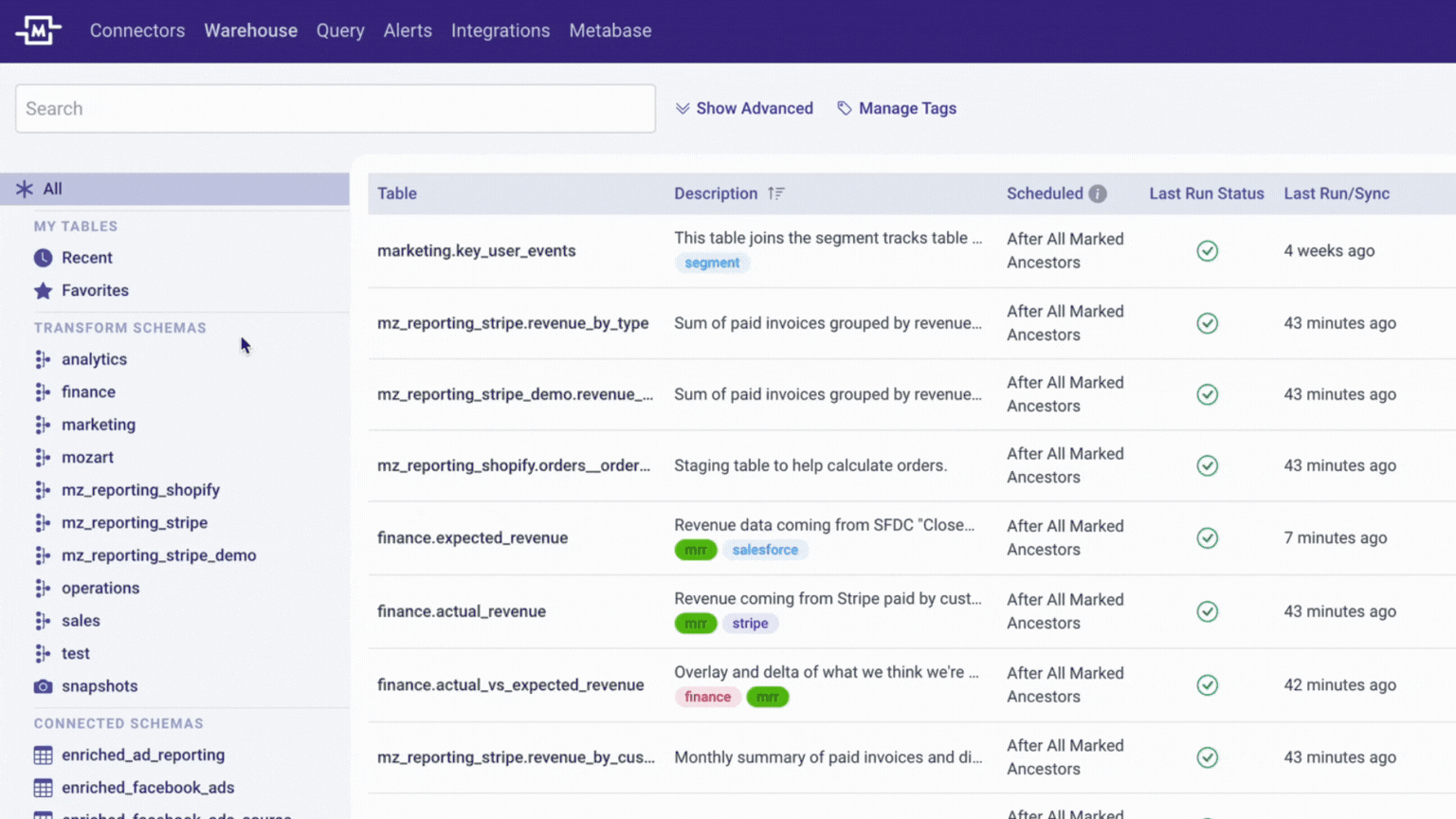Open the finance.actual_revenue table
Image resolution: width=1456 pixels, height=819 pixels.
(x=462, y=611)
